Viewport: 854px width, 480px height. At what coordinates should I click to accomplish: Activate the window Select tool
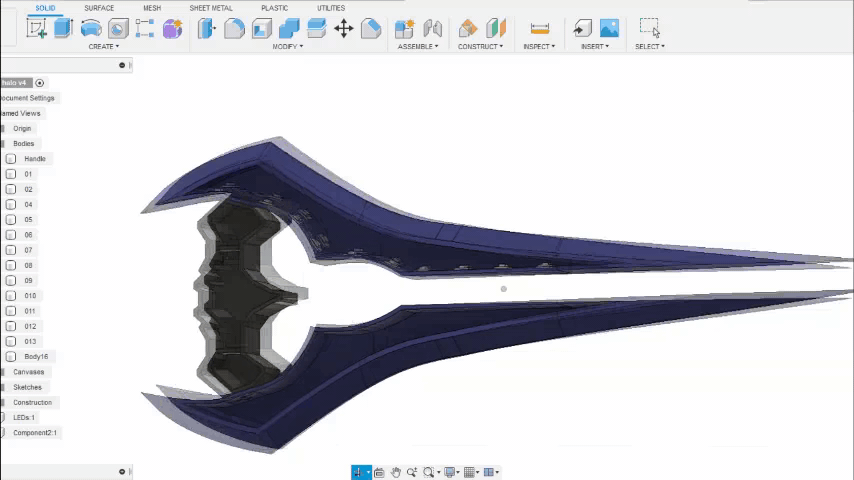point(649,27)
